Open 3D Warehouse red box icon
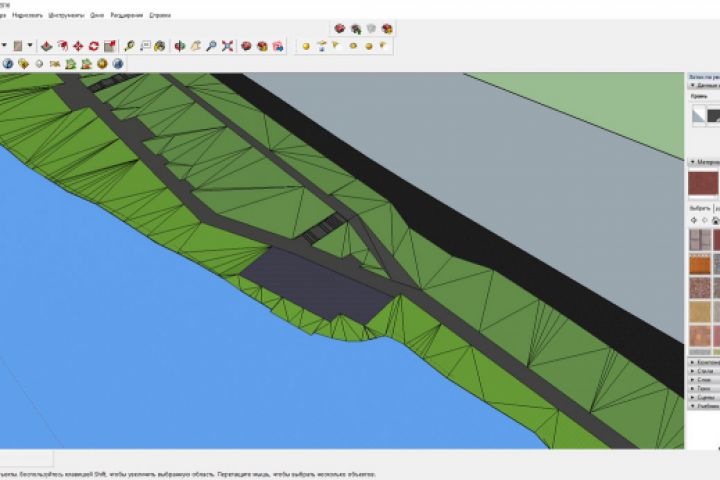The width and height of the screenshot is (720, 480). tap(247, 46)
